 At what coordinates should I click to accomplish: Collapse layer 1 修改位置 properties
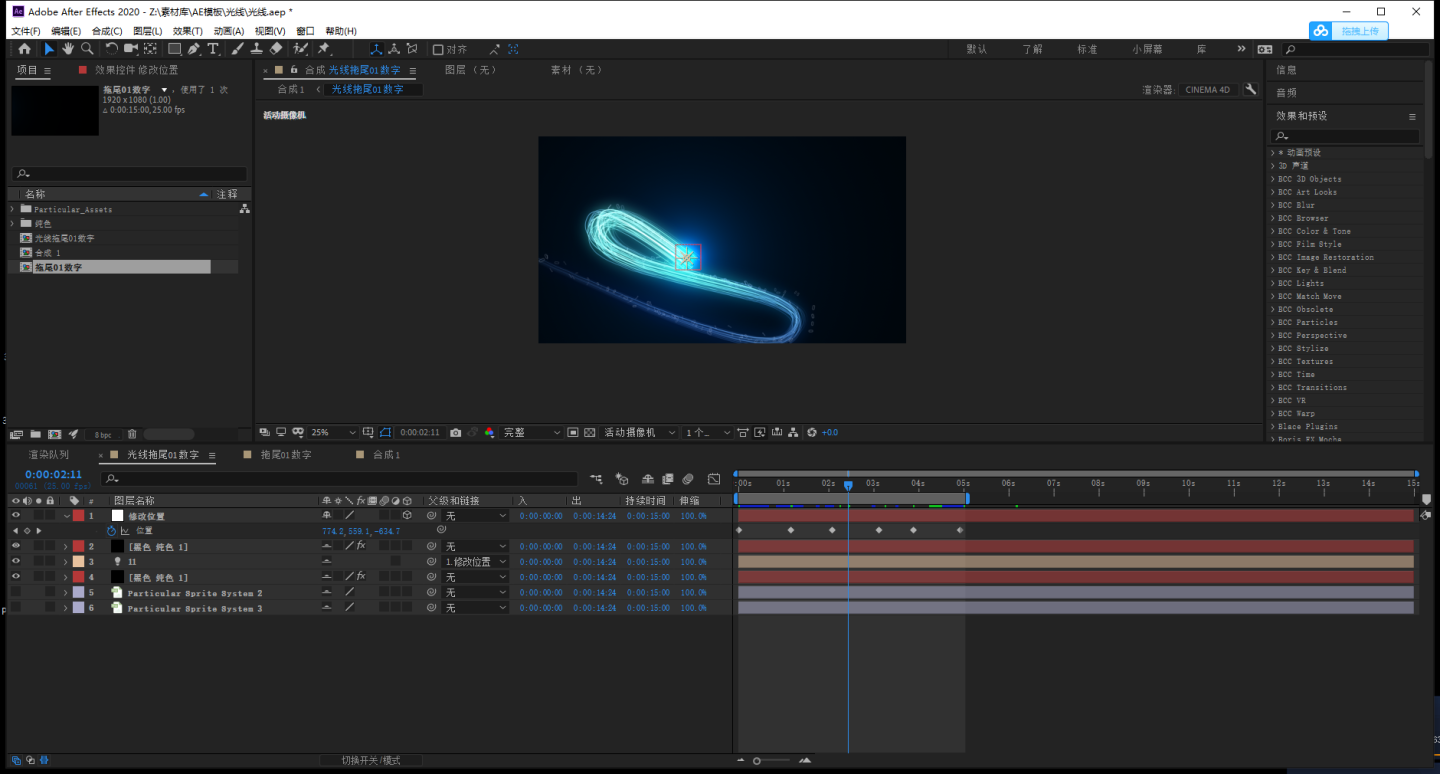tap(66, 516)
